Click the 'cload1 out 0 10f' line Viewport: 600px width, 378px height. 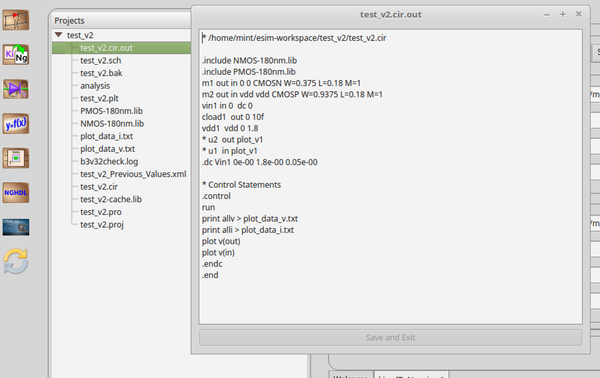point(233,117)
